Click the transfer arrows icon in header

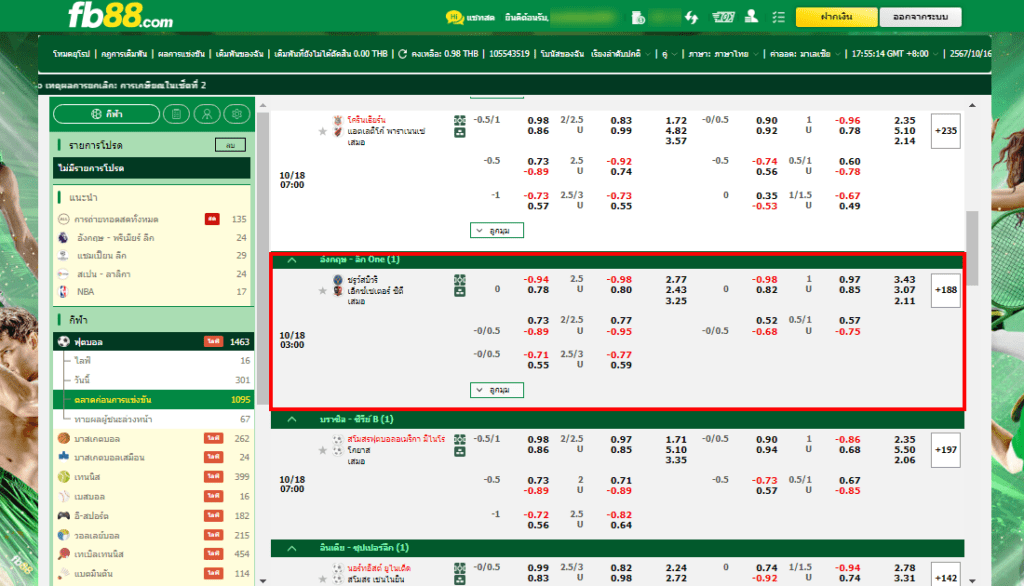(x=692, y=18)
